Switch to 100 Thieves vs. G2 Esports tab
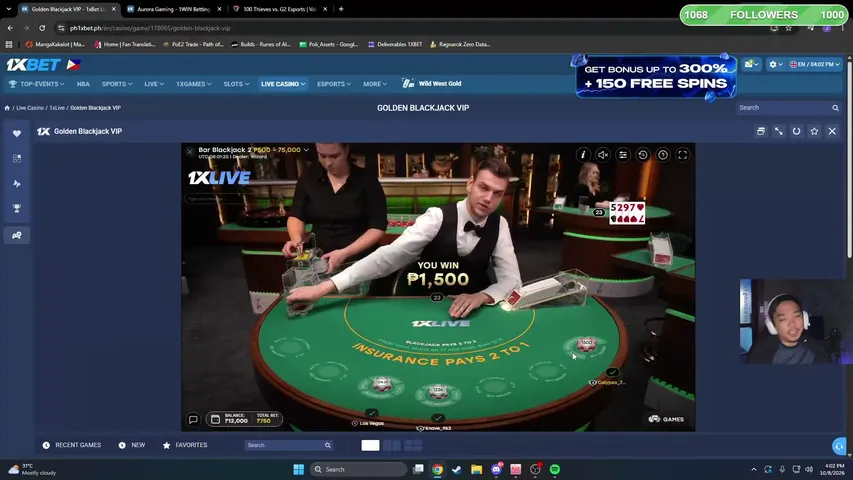 tap(280, 9)
